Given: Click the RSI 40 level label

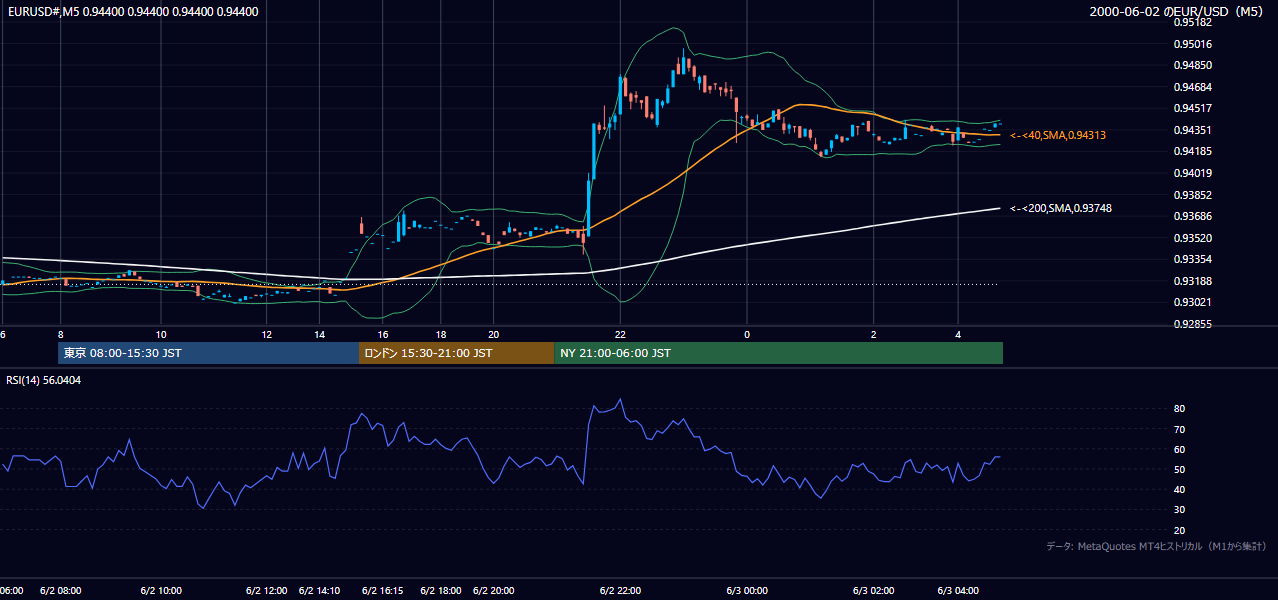Looking at the screenshot, I should (1179, 489).
